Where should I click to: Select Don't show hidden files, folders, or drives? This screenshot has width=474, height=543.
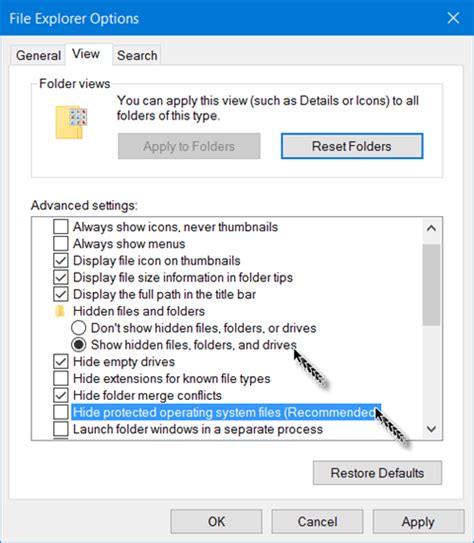[79, 328]
